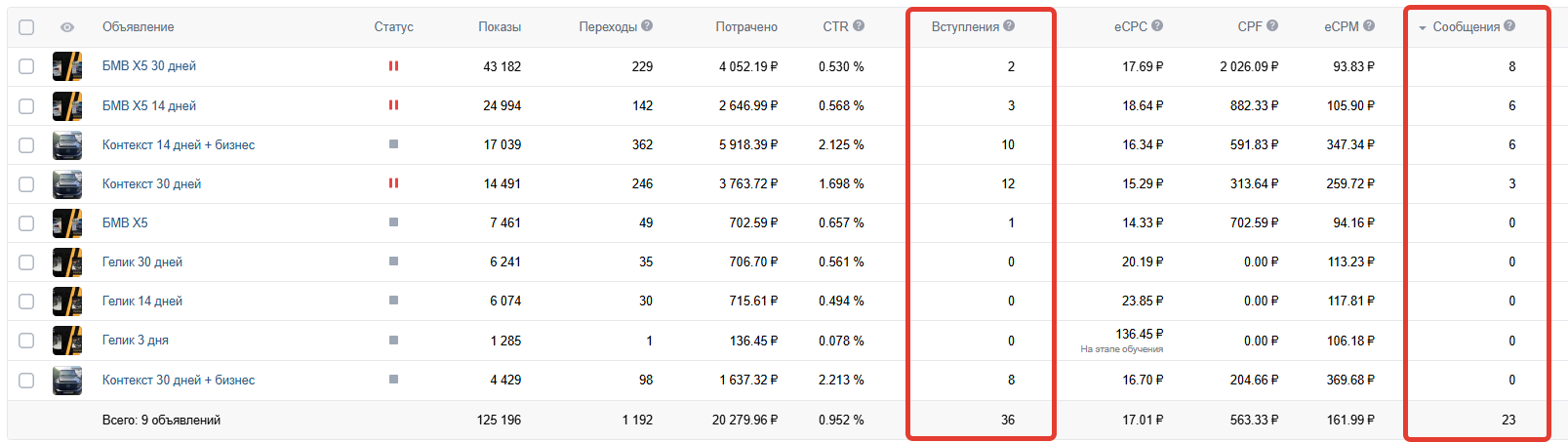Screen dimensions: 1568x442
Task: Sort by the Сообщения column arrow
Action: point(1423,27)
